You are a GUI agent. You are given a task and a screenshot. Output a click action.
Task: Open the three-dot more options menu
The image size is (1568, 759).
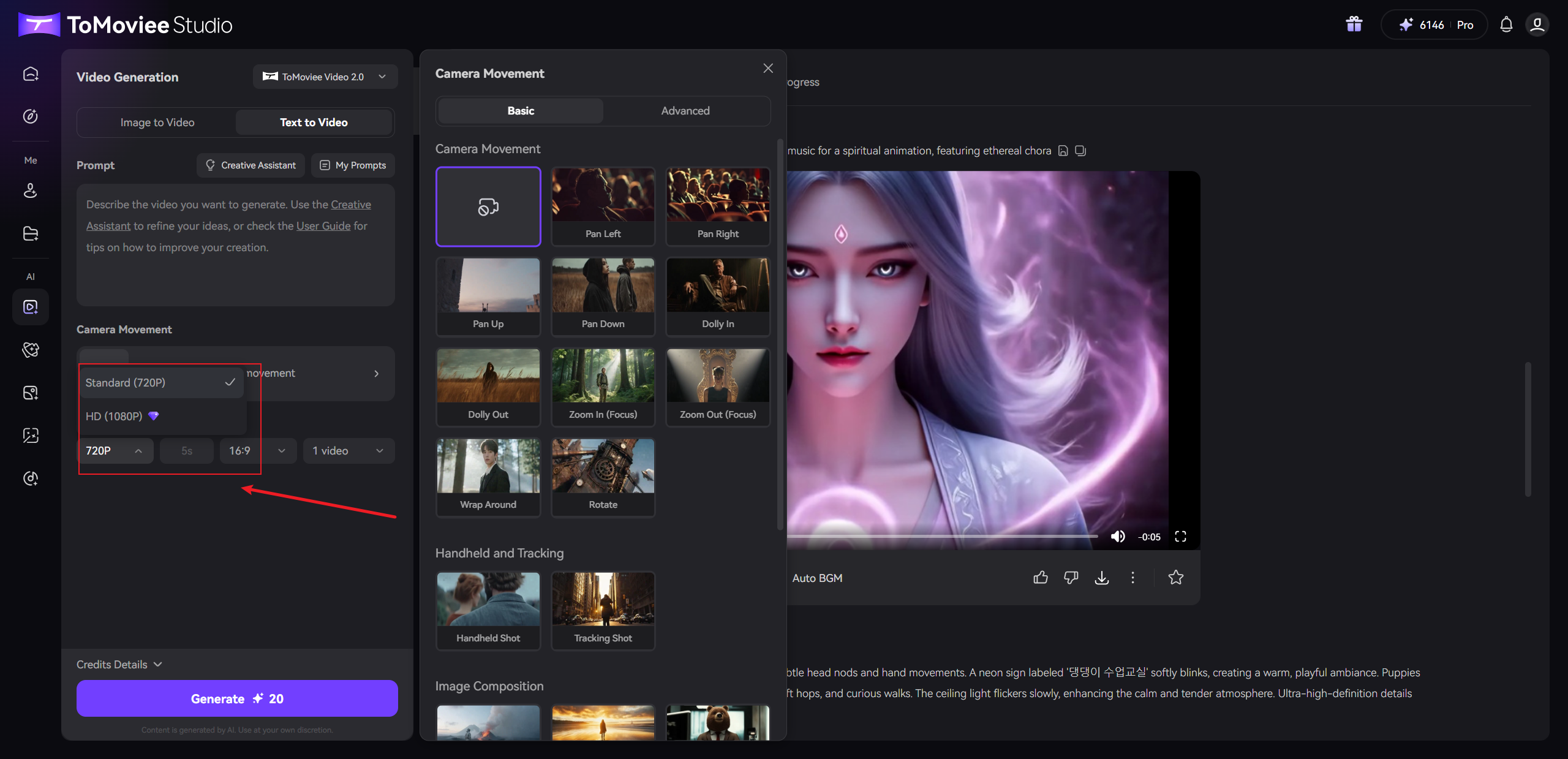point(1133,578)
